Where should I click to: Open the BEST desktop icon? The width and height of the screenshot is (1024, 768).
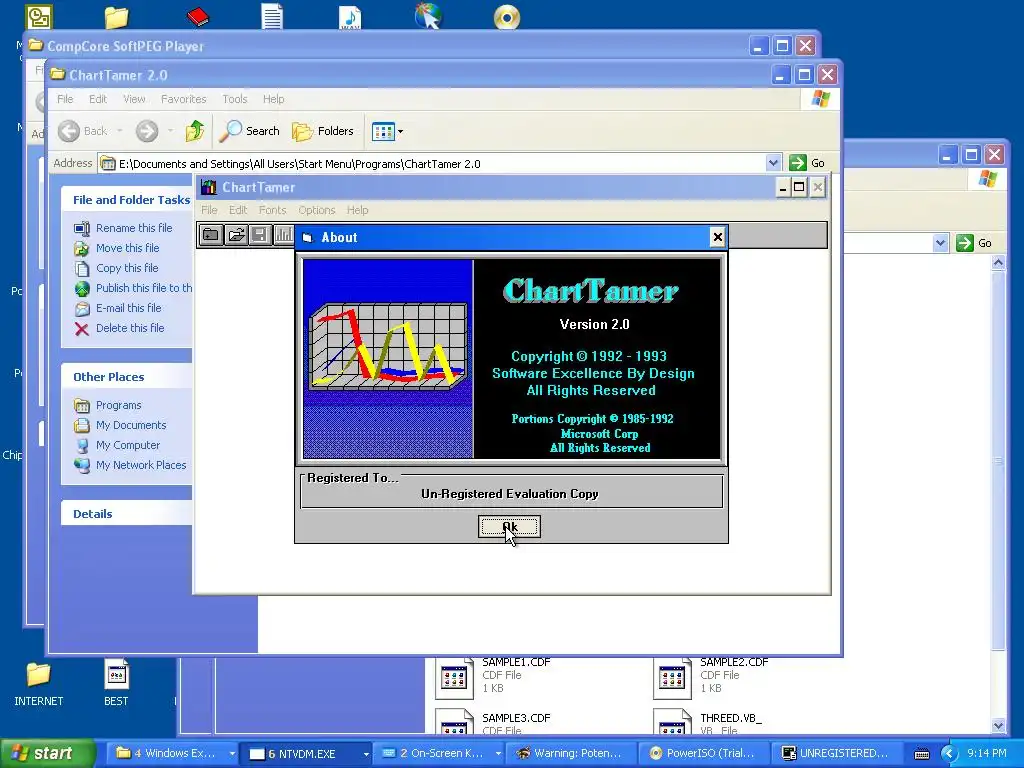pyautogui.click(x=116, y=684)
